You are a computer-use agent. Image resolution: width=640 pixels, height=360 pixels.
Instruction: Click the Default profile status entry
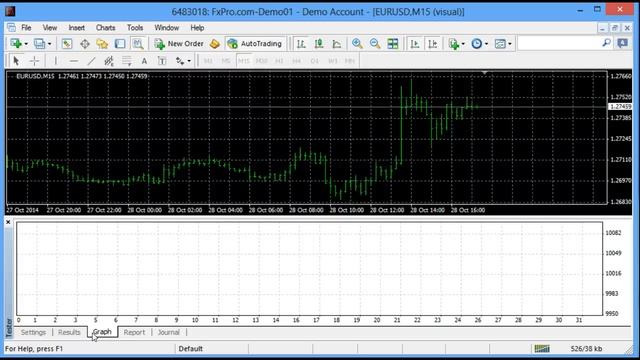coord(191,349)
